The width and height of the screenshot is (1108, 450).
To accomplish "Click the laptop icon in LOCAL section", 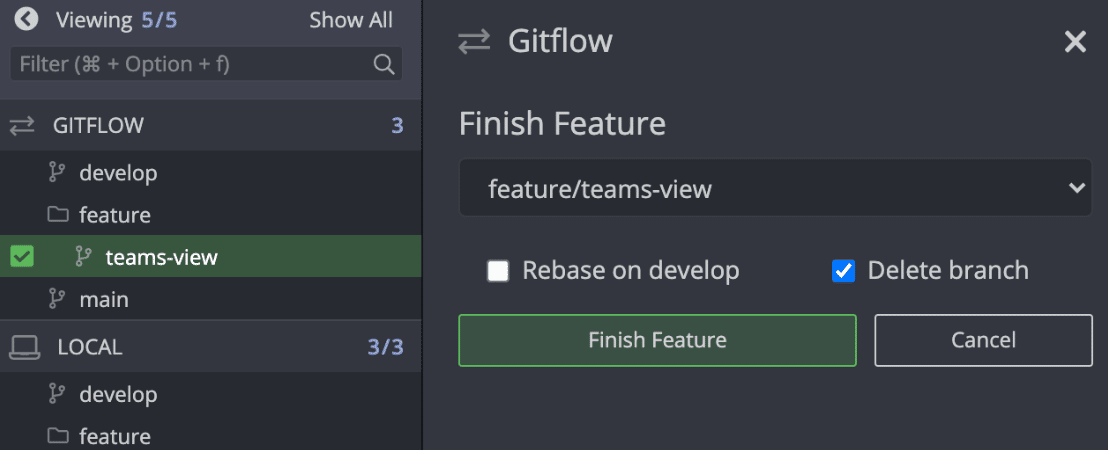I will tap(24, 347).
